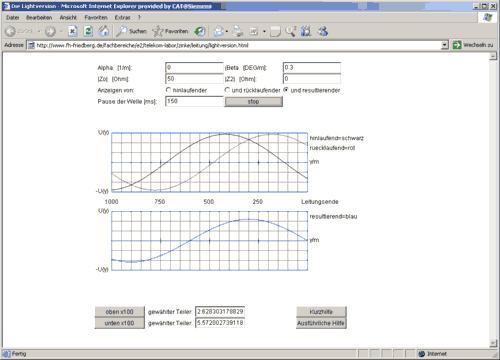The height and width of the screenshot is (360, 500).
Task: Click the Pause der Welle input field
Action: tap(194, 101)
